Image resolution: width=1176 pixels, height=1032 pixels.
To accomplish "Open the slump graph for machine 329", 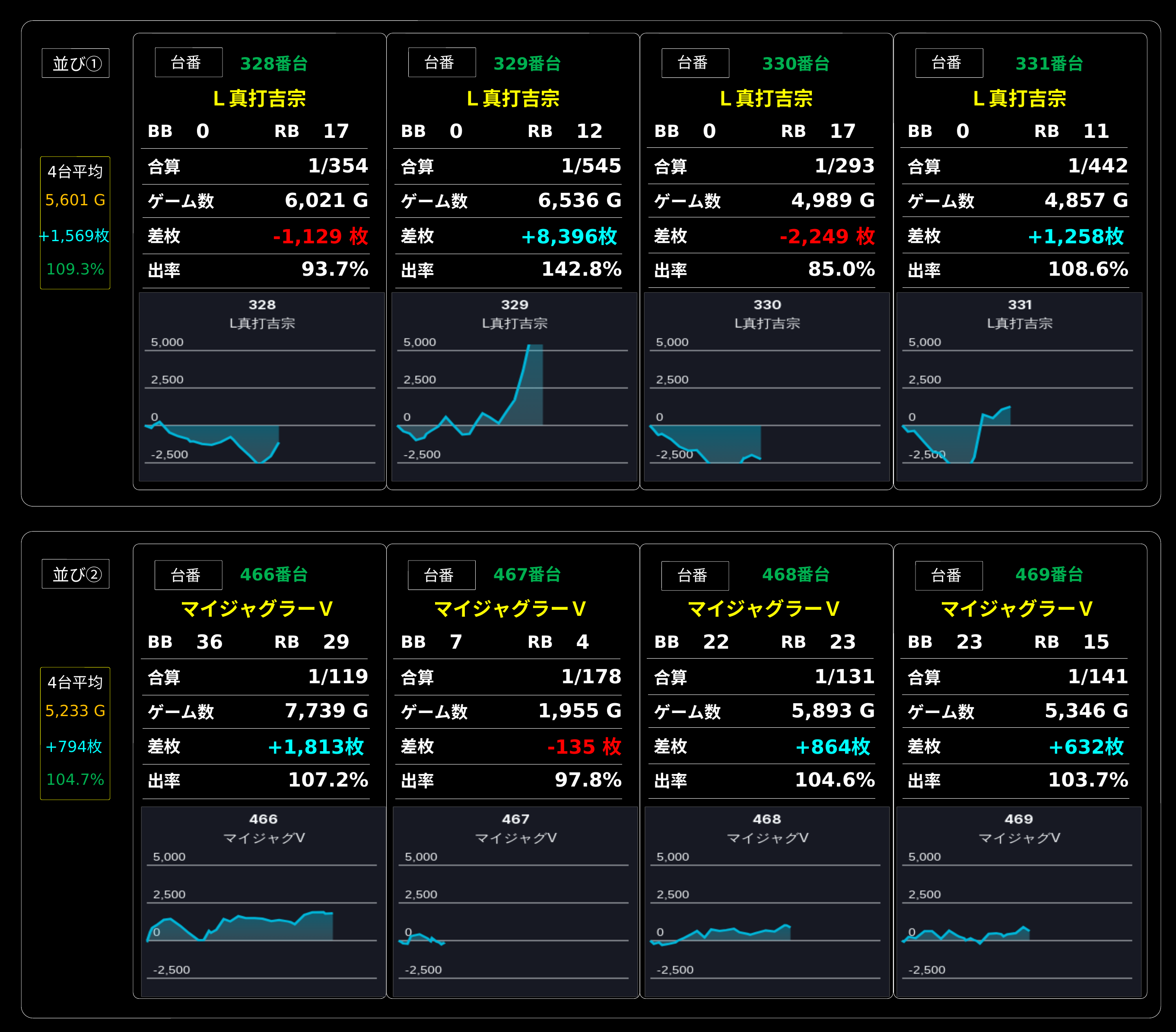I will (515, 387).
